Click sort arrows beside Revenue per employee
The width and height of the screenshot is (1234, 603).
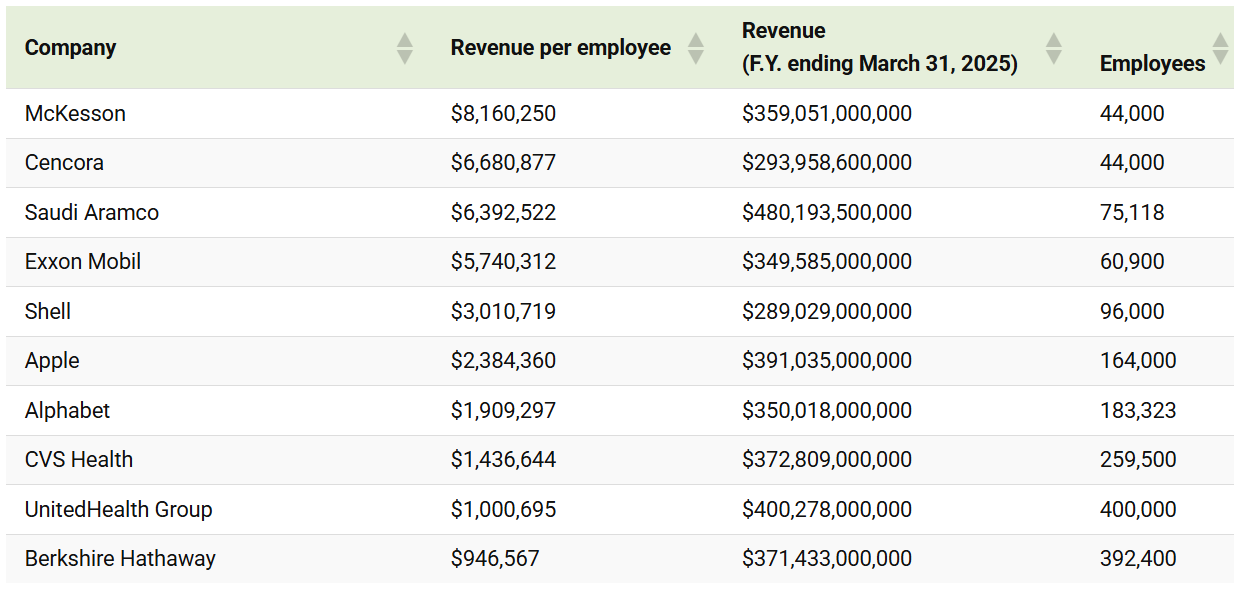tap(695, 48)
